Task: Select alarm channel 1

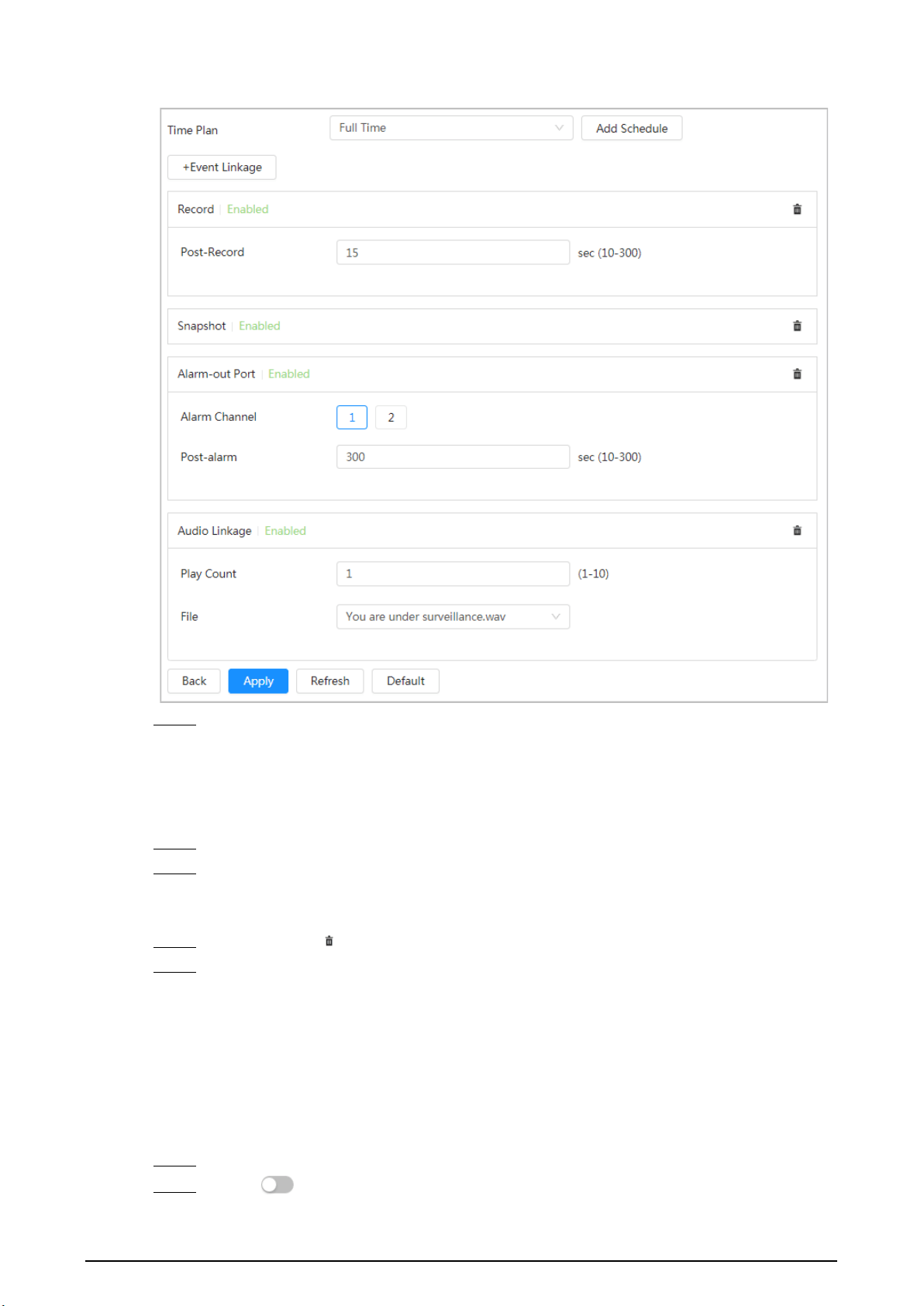Action: click(x=352, y=417)
